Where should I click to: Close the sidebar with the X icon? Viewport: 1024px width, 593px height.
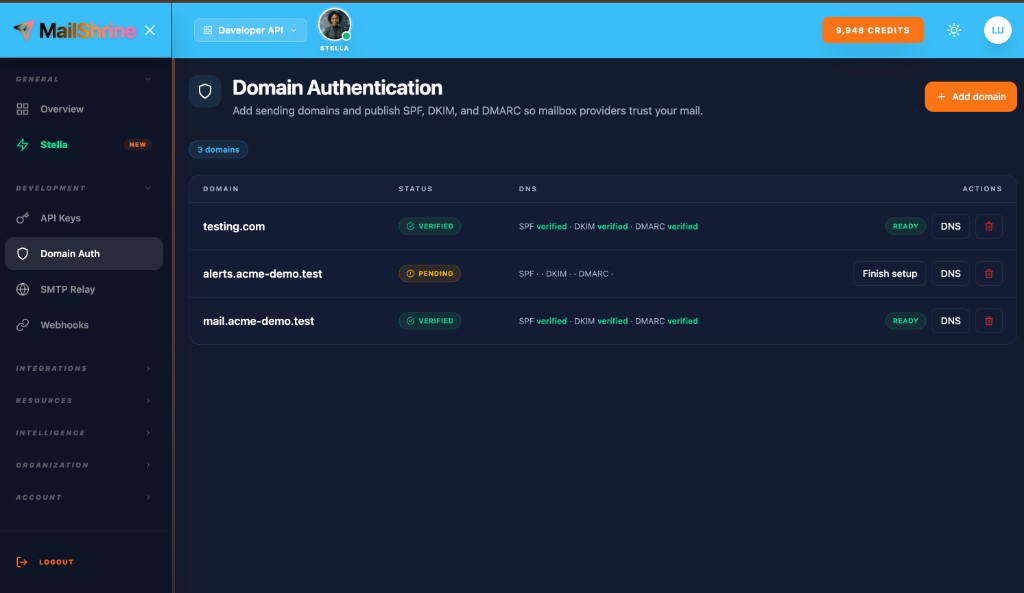(150, 30)
